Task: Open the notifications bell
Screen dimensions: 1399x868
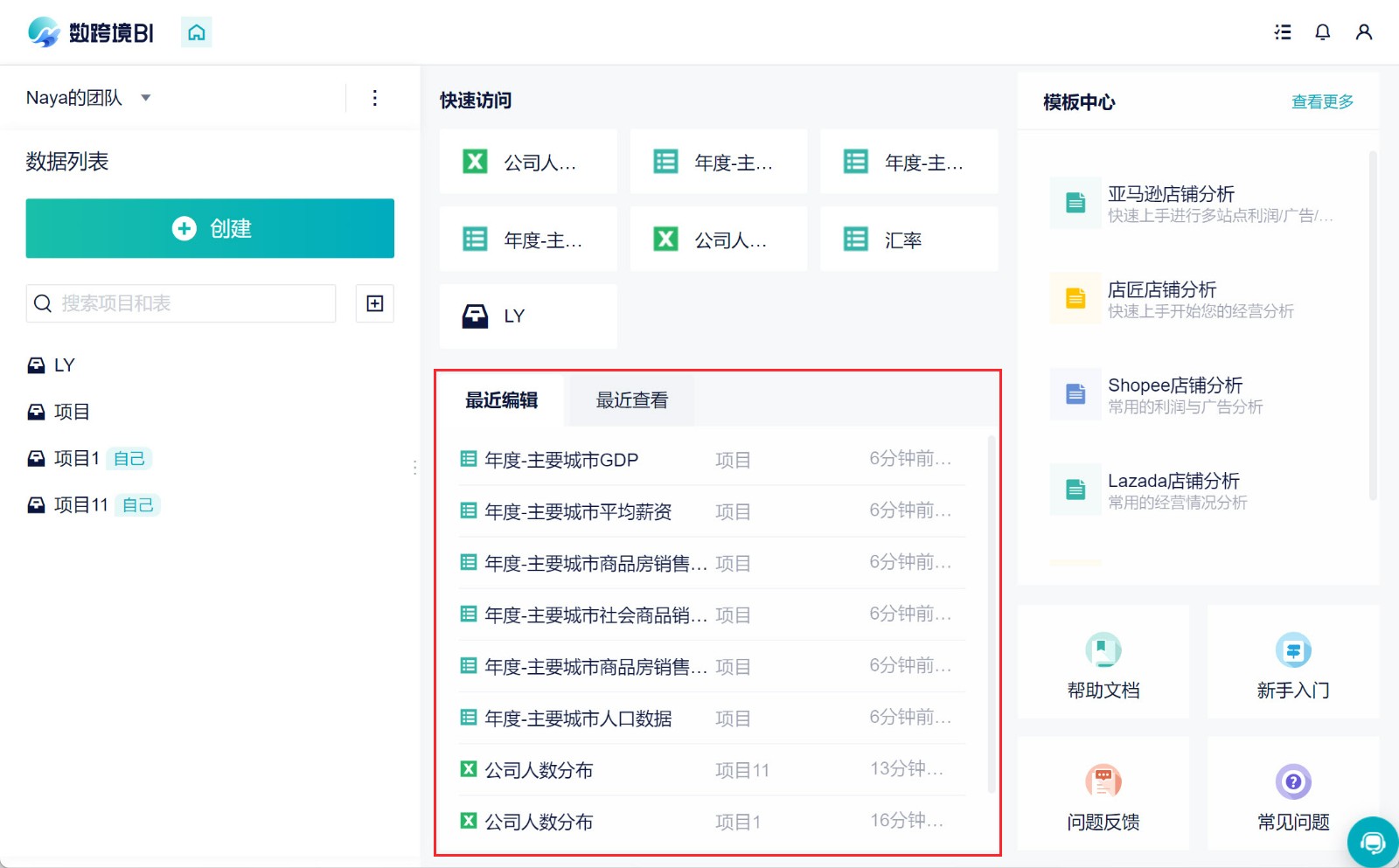Action: [x=1323, y=32]
